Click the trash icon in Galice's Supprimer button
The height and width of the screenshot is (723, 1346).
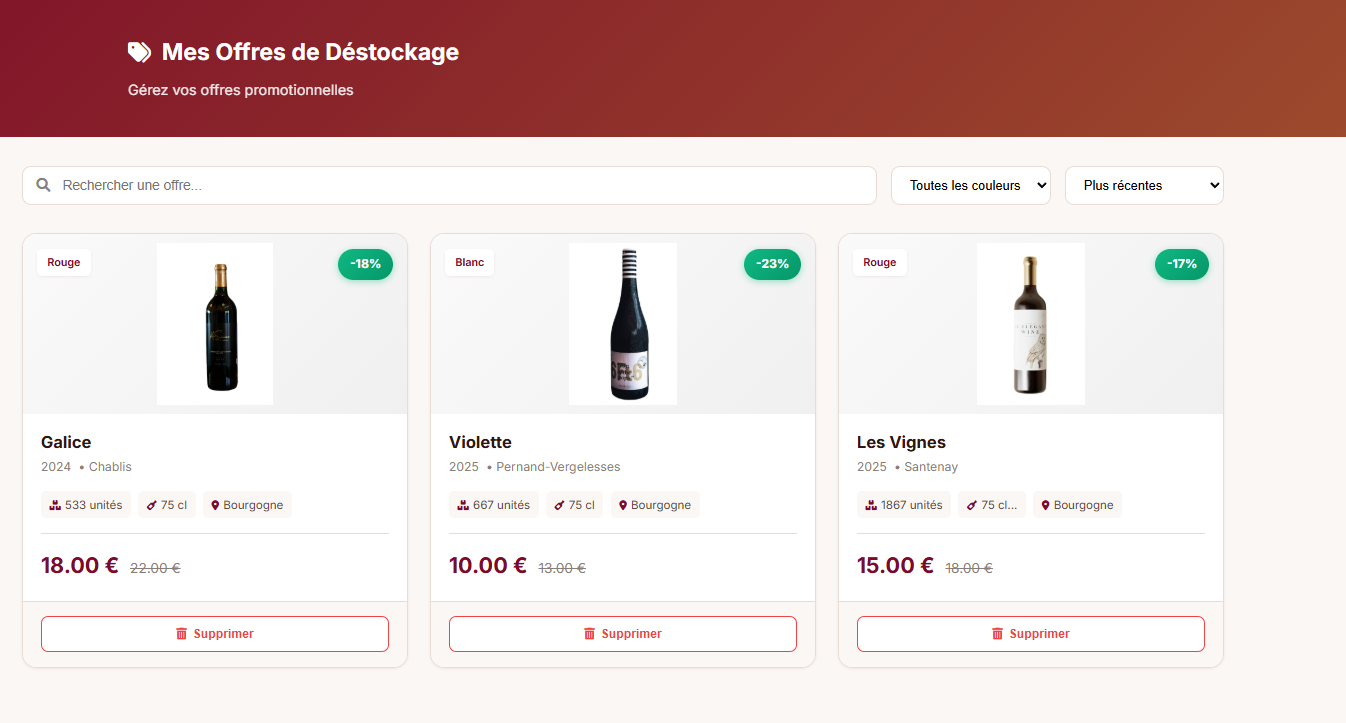tap(181, 633)
